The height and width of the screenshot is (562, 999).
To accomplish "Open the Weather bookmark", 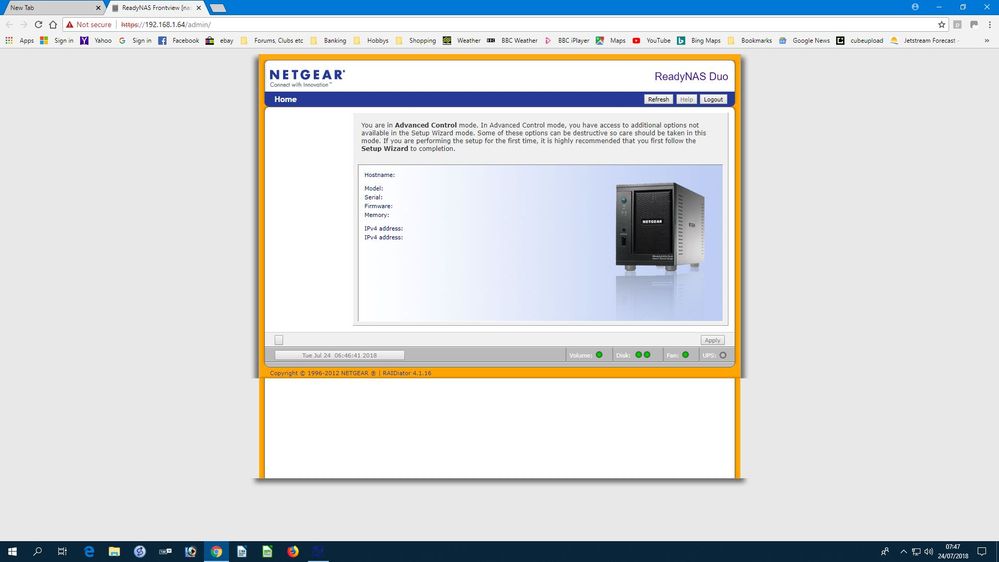I will 462,40.
